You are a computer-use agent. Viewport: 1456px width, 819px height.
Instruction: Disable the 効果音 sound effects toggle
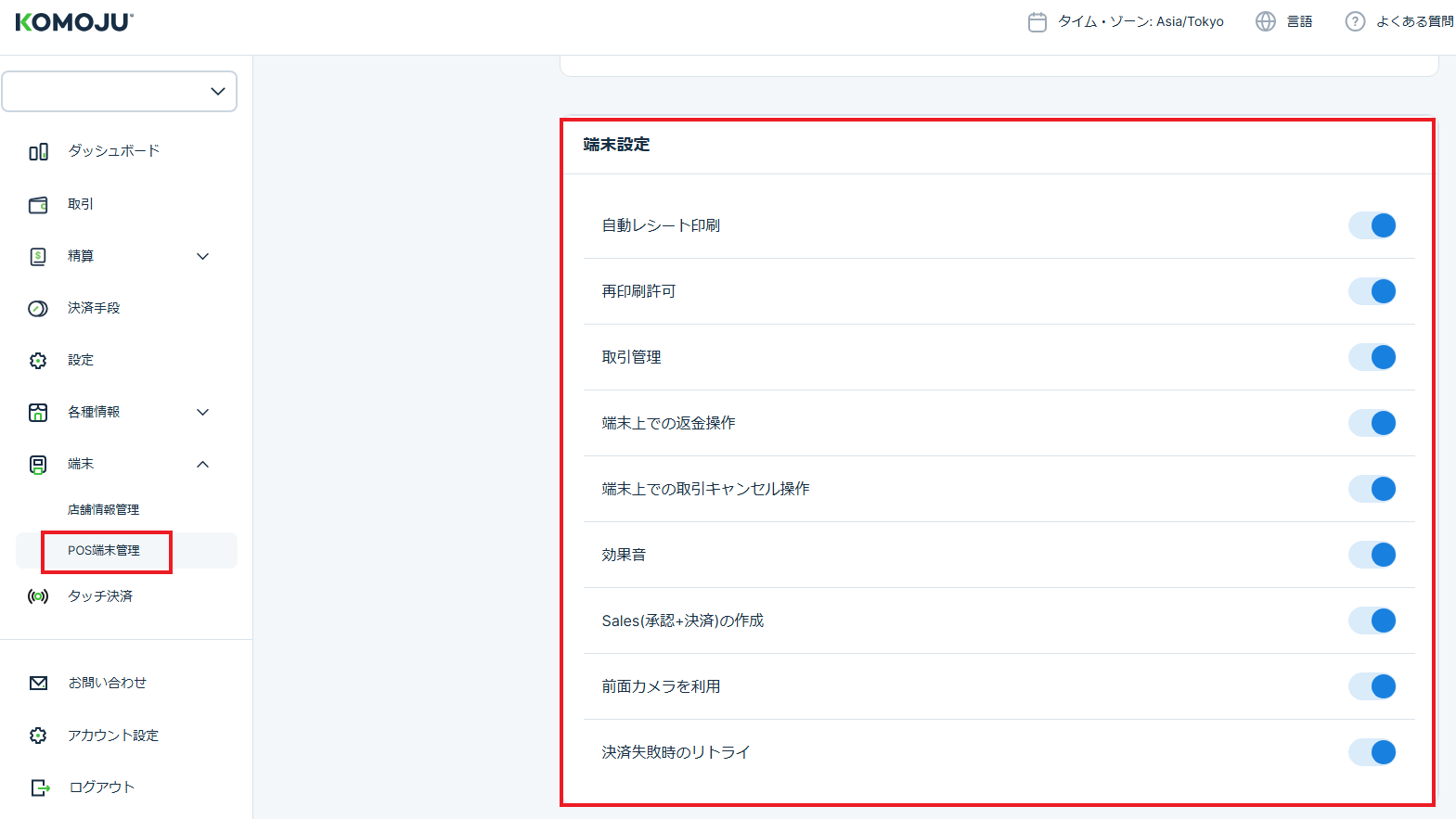point(1372,555)
